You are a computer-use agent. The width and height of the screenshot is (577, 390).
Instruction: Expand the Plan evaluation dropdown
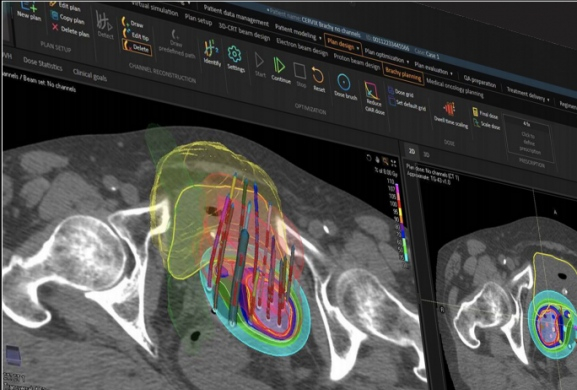tap(451, 74)
